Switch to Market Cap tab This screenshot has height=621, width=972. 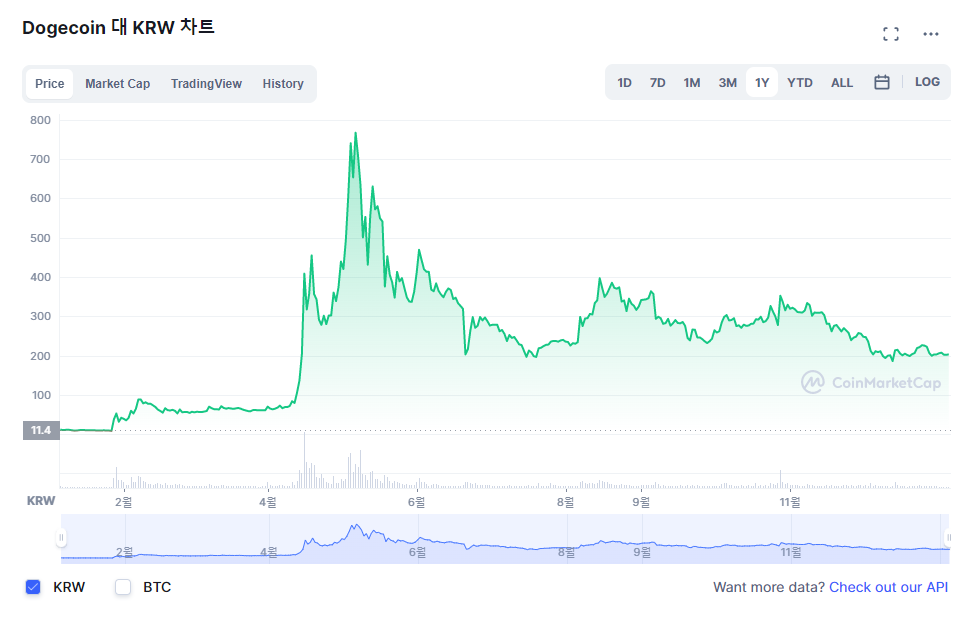(x=118, y=84)
